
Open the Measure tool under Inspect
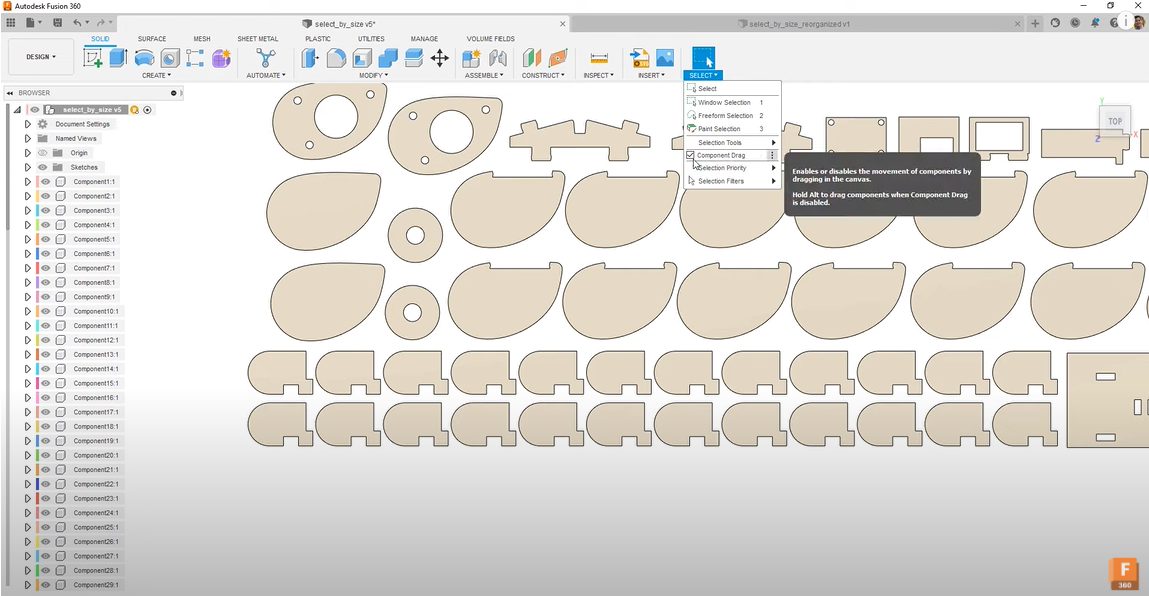coord(598,58)
